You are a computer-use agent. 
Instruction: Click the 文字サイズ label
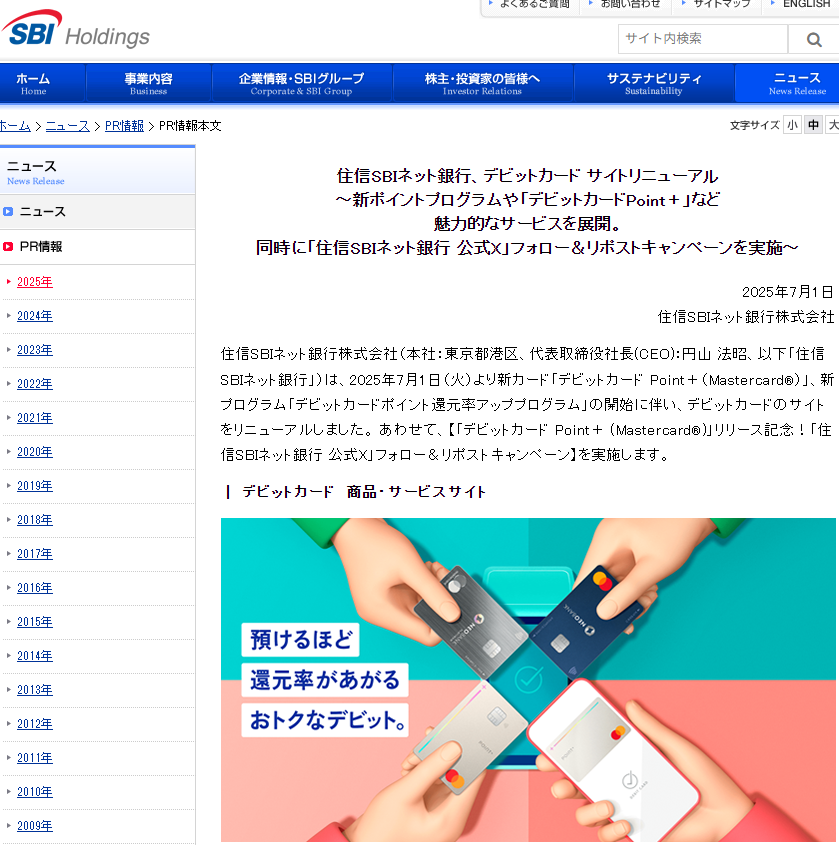754,126
